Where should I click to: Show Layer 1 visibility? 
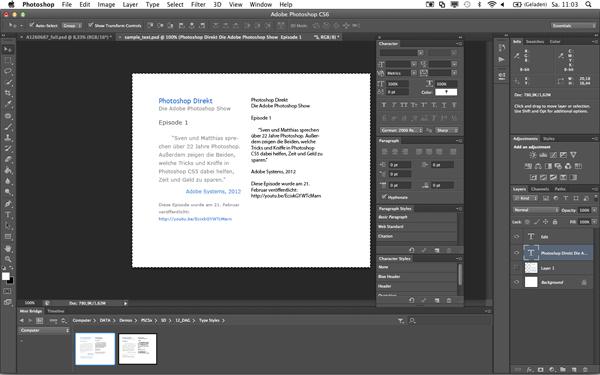[517, 268]
